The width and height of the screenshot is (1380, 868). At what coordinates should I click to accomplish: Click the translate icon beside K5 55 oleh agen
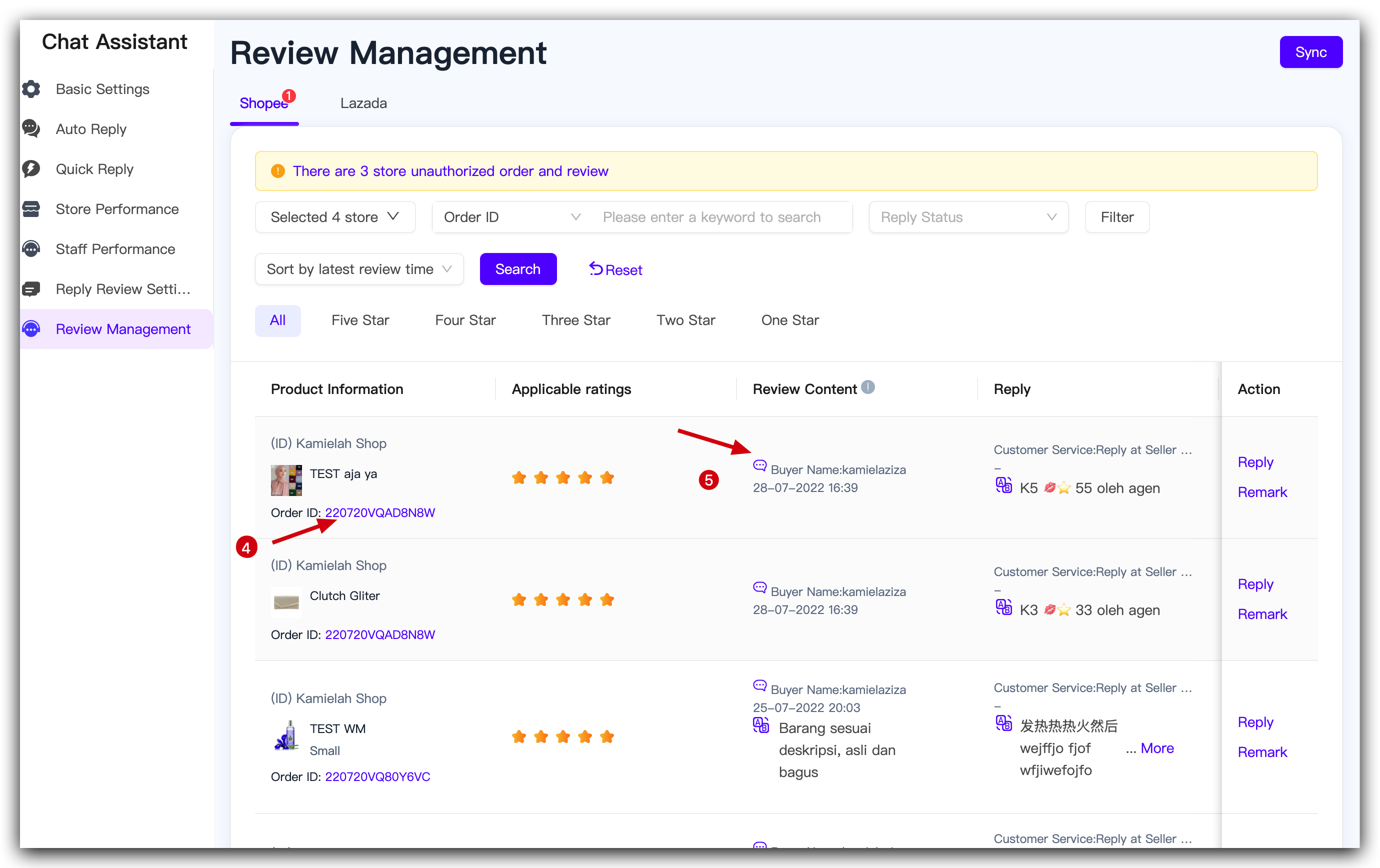pyautogui.click(x=1003, y=485)
